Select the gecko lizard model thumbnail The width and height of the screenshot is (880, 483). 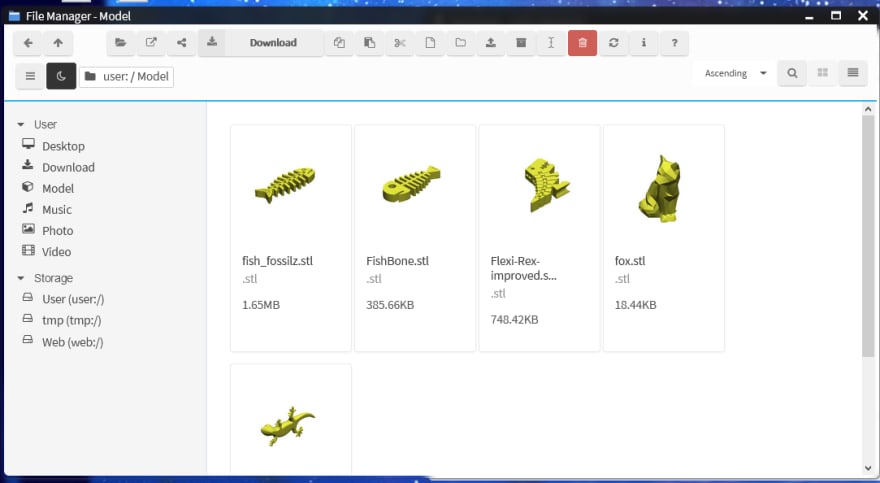click(287, 426)
